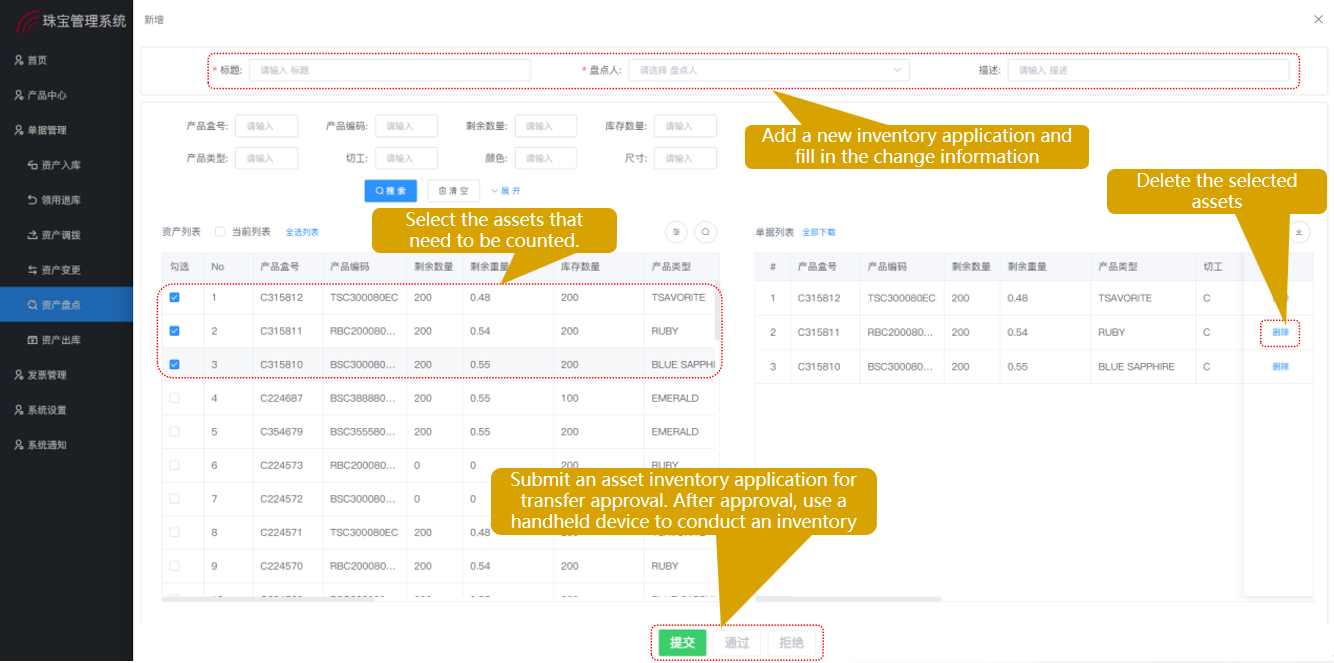Click the 系统设置 icon in sidebar
The height and width of the screenshot is (663, 1334).
[x=19, y=410]
